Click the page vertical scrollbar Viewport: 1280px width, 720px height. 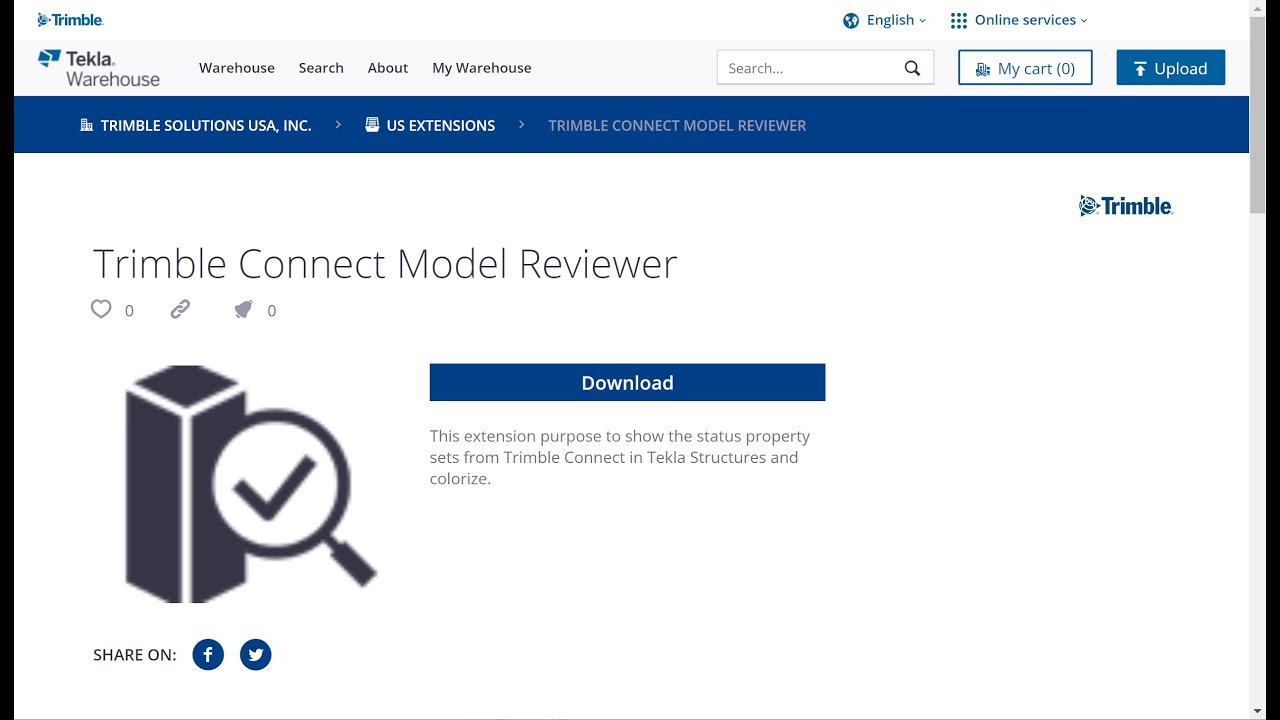(1258, 115)
